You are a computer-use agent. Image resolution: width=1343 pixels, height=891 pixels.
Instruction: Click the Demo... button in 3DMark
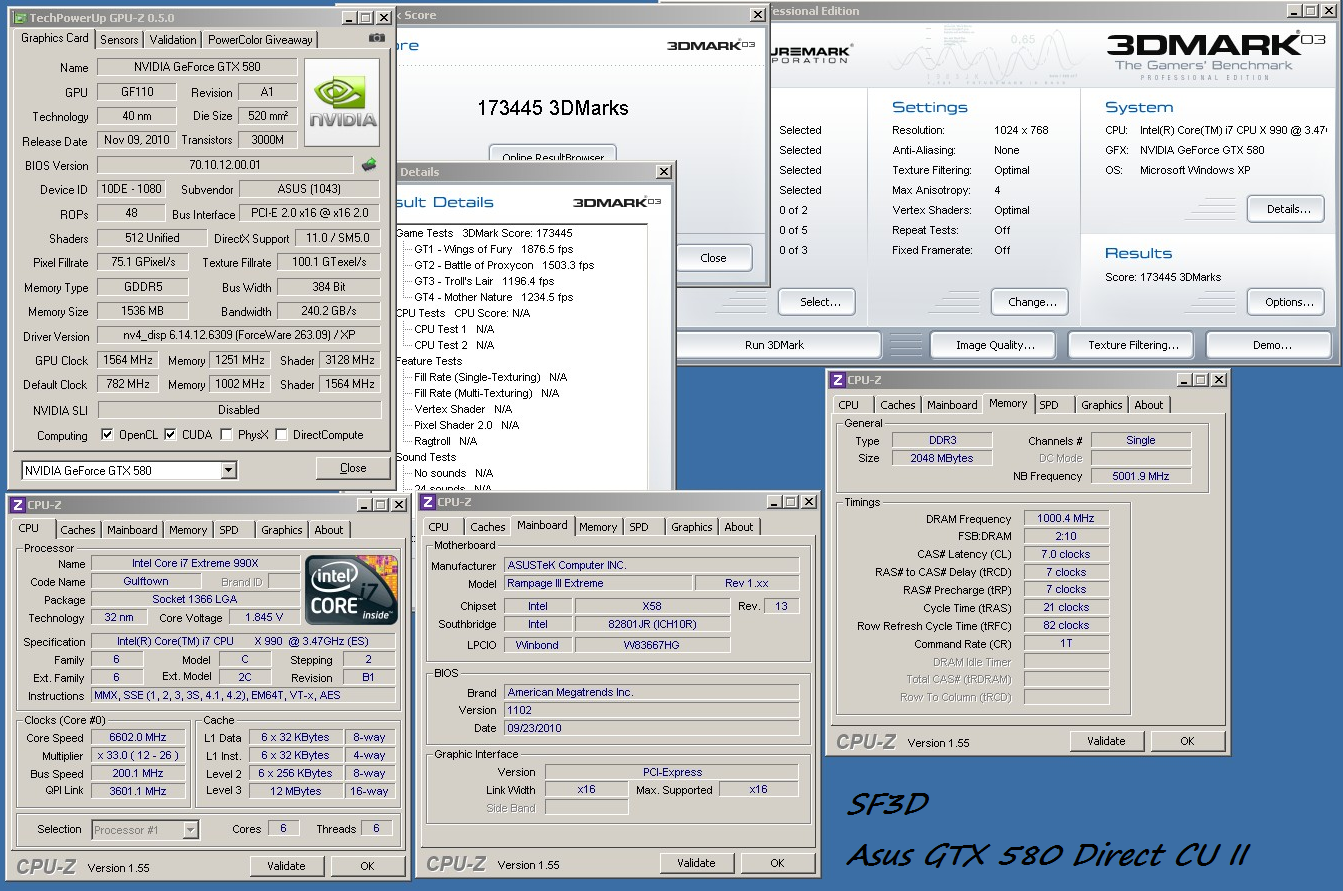pos(1271,345)
